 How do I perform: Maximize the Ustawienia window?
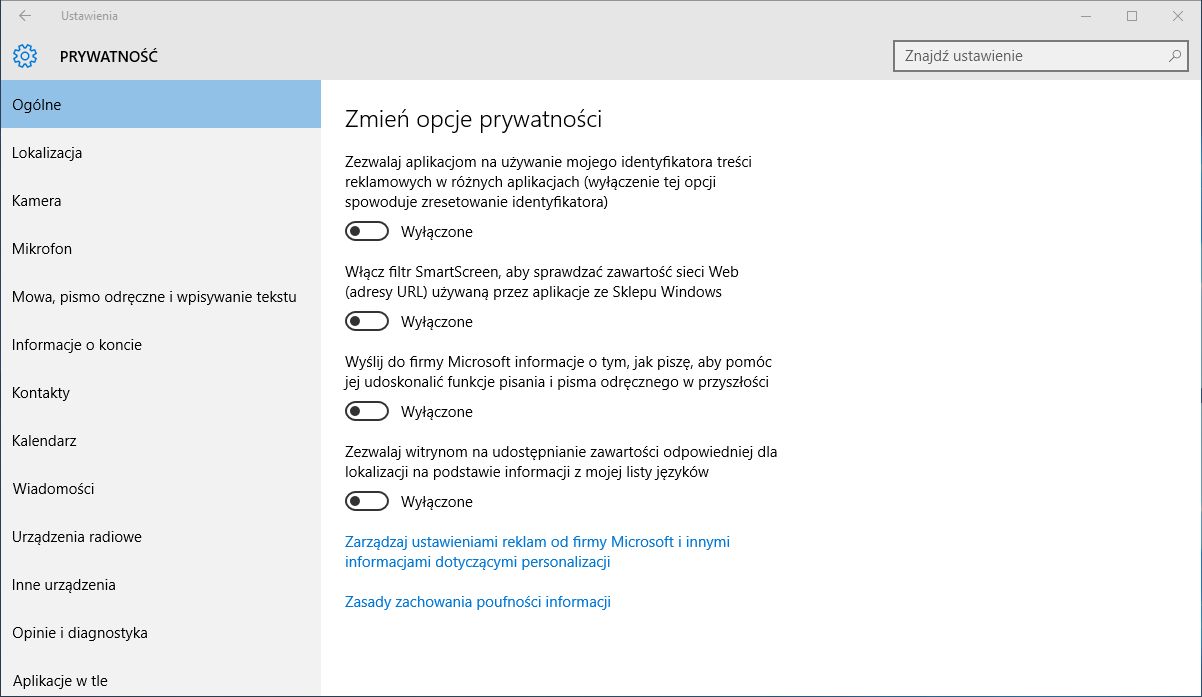1132,16
